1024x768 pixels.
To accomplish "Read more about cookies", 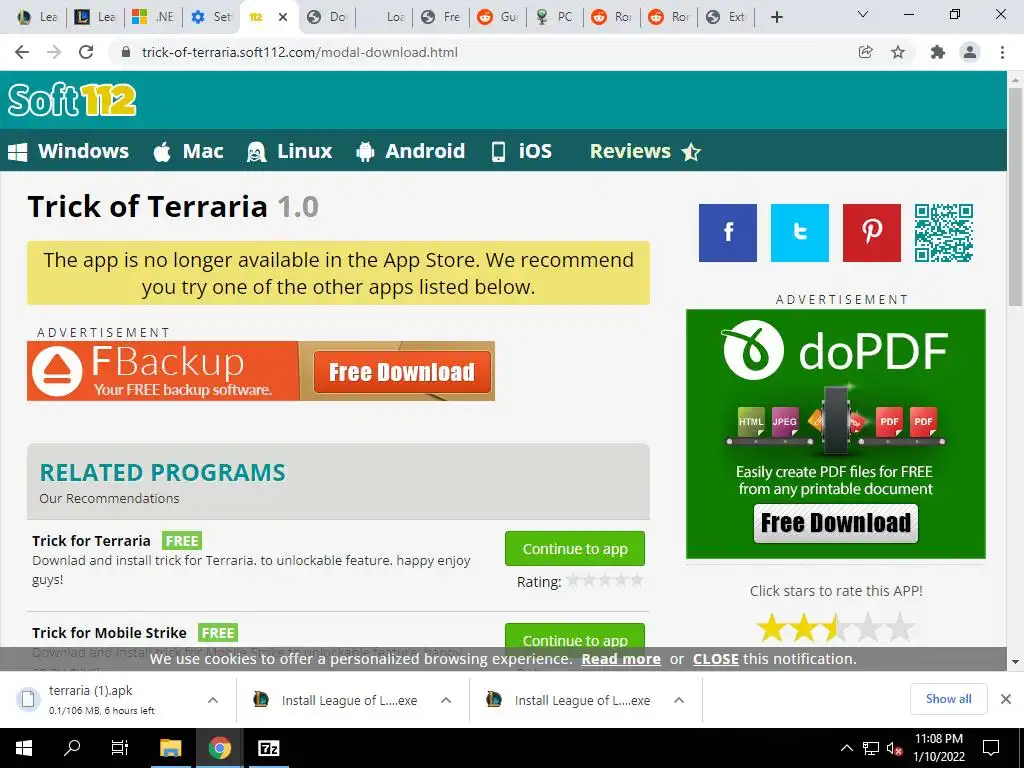I will (x=621, y=659).
